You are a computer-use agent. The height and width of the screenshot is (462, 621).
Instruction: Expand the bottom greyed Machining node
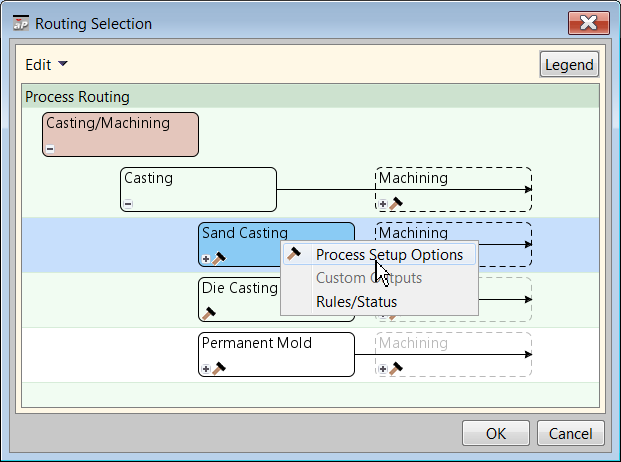(383, 369)
